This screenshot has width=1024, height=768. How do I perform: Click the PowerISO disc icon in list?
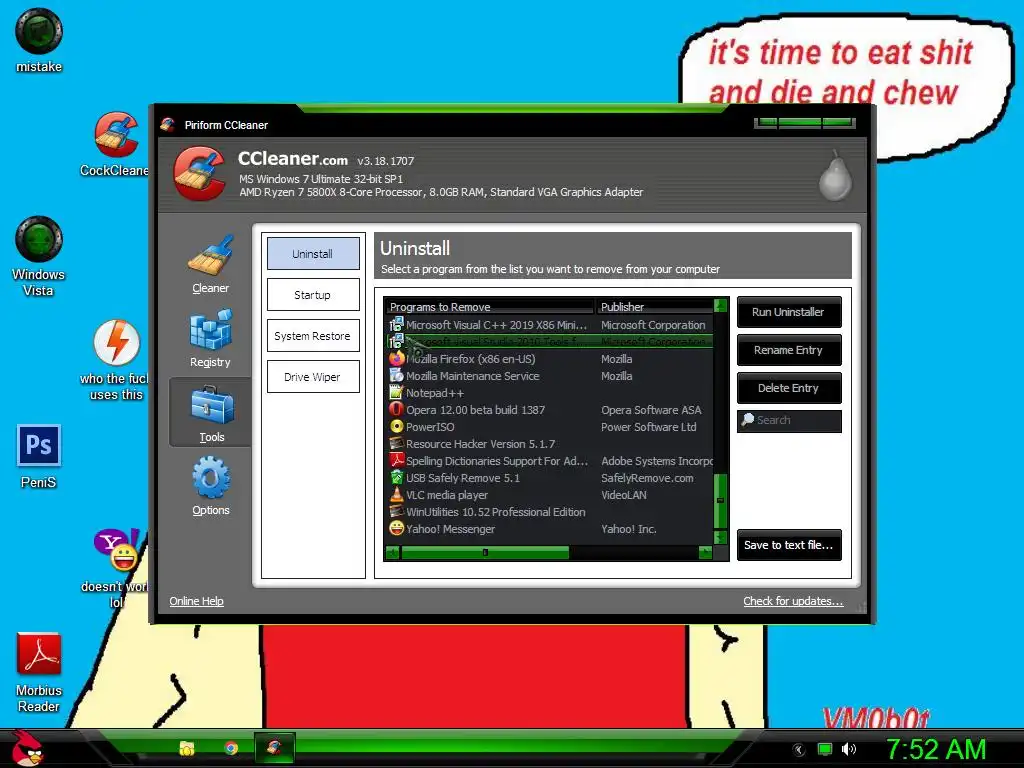point(396,426)
